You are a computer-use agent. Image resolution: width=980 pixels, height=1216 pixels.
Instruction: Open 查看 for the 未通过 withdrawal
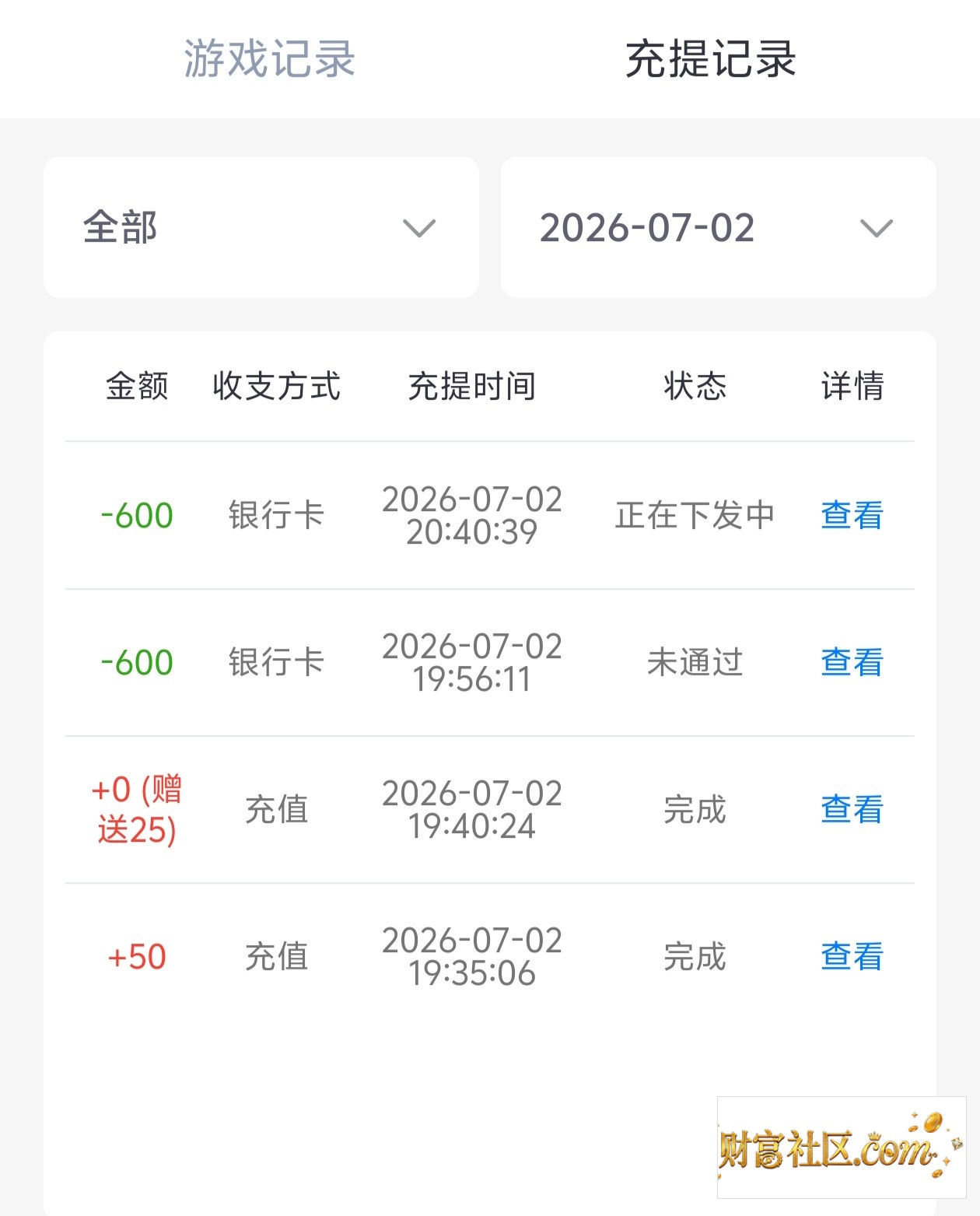click(x=852, y=662)
